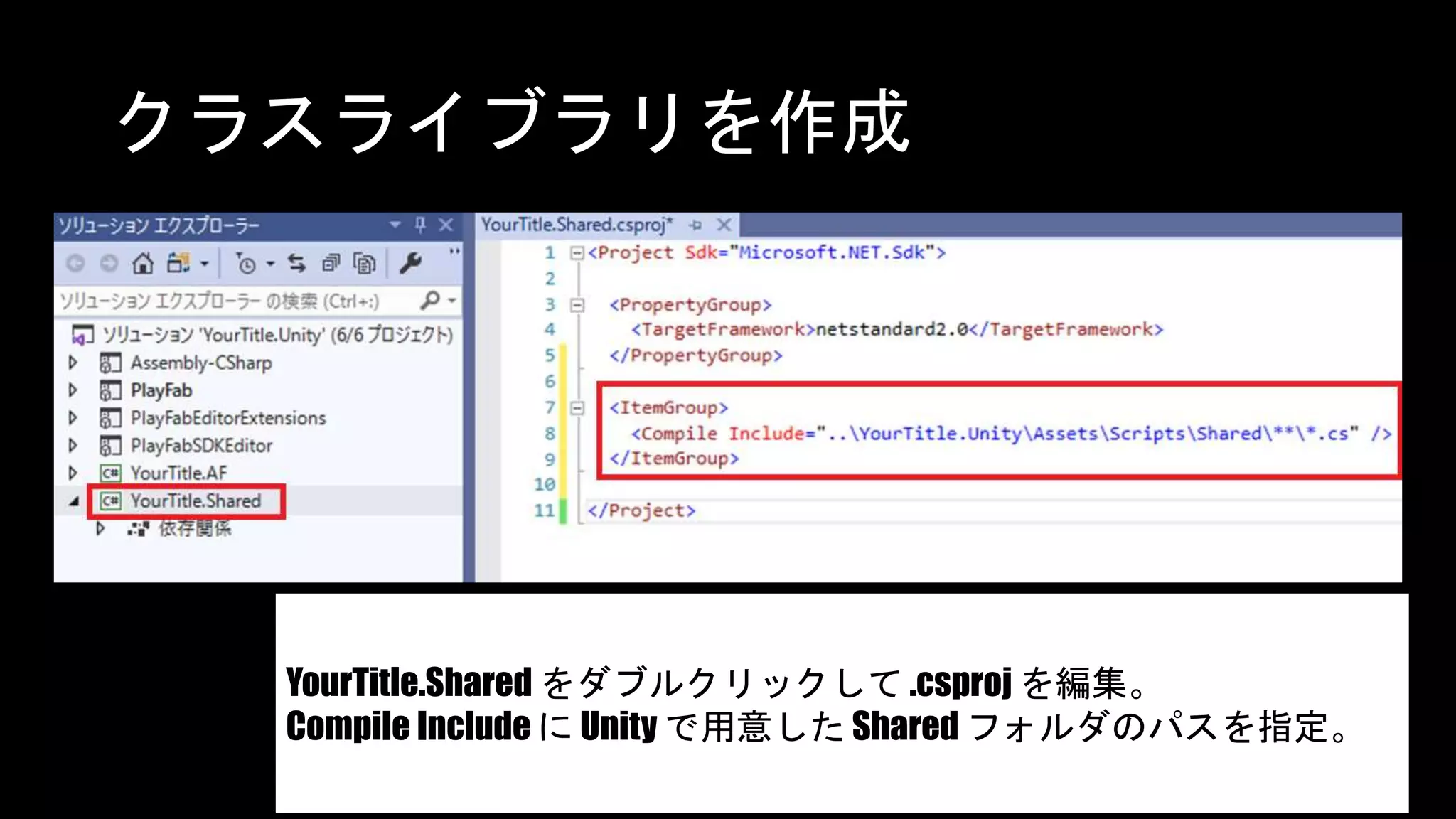Select the PlayFabEditorExtensions project

[x=228, y=418]
